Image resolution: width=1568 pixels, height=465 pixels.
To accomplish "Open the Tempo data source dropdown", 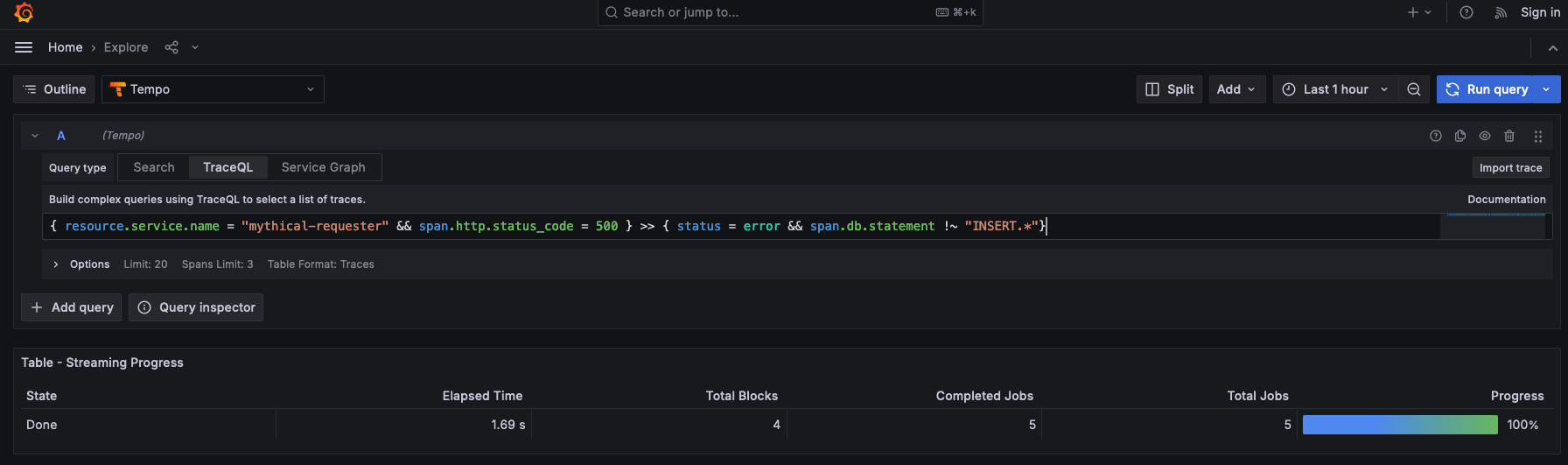I will (x=213, y=89).
